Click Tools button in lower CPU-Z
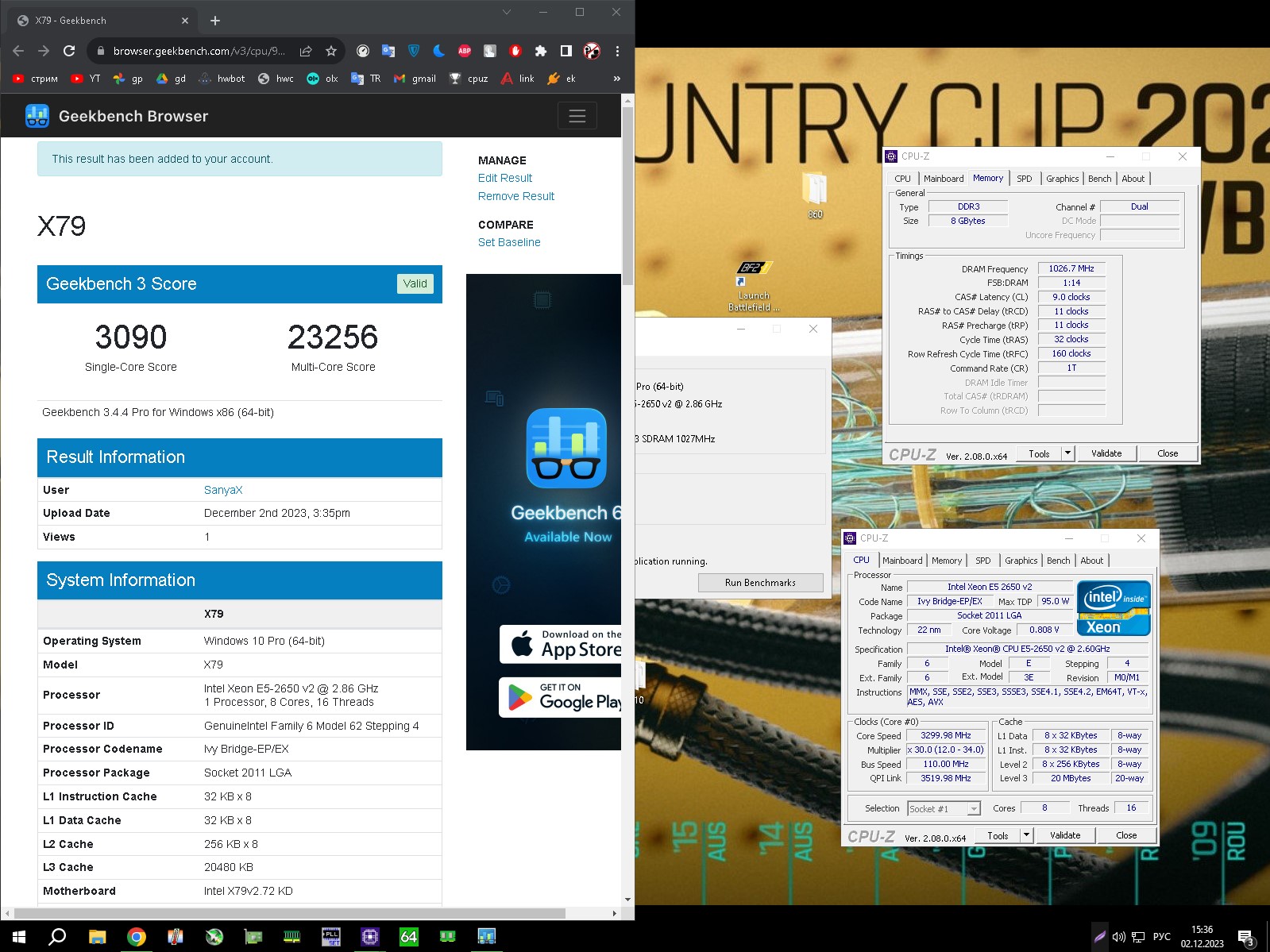 [998, 835]
